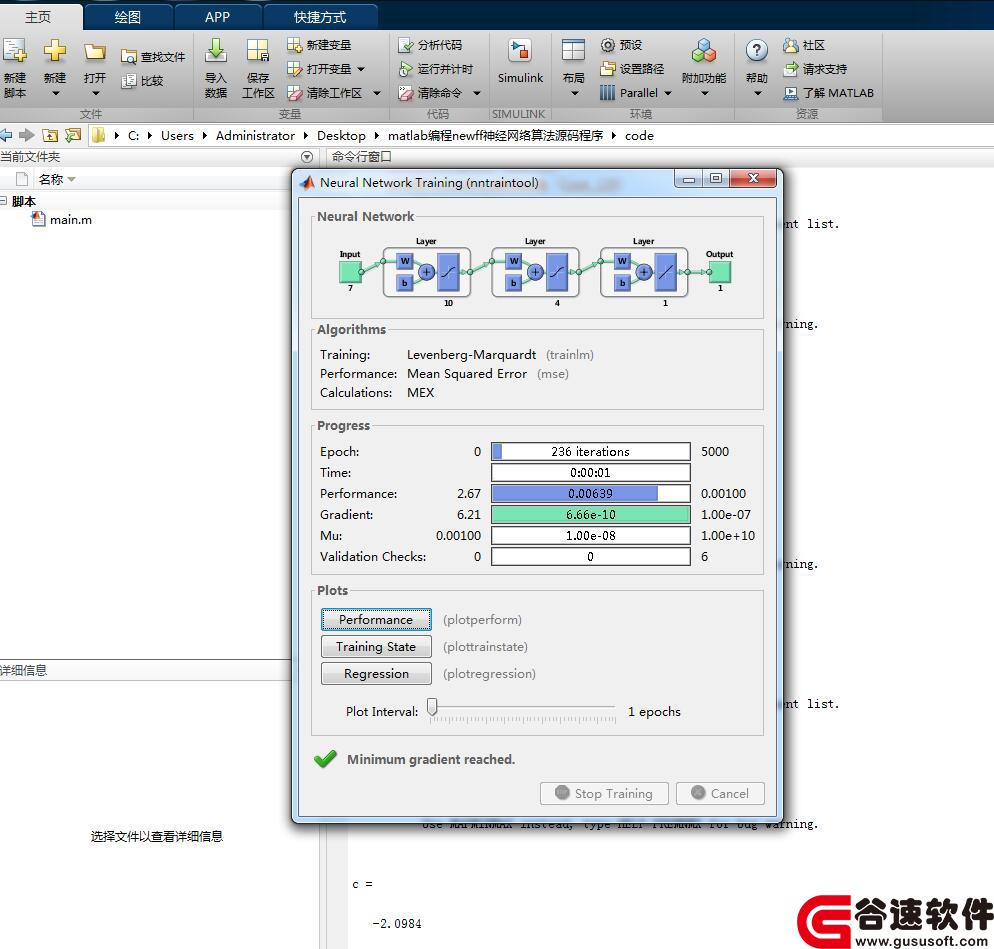Click the Clear Commands (清除命令) icon
994x949 pixels.
point(406,93)
